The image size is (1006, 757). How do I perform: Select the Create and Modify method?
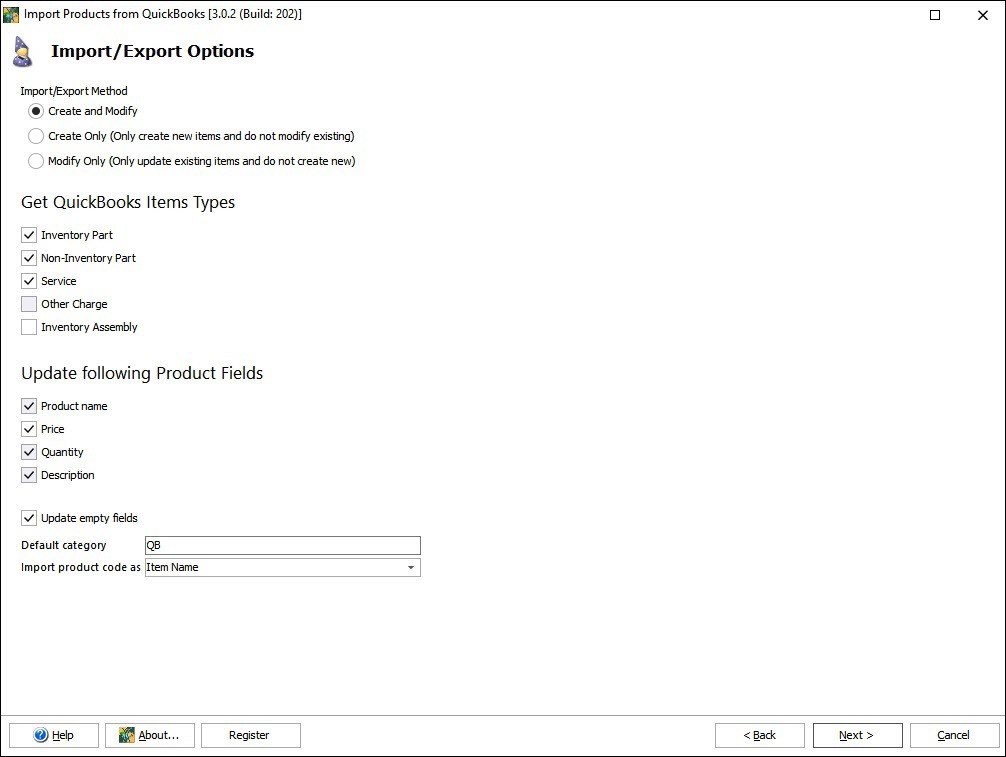pos(35,111)
